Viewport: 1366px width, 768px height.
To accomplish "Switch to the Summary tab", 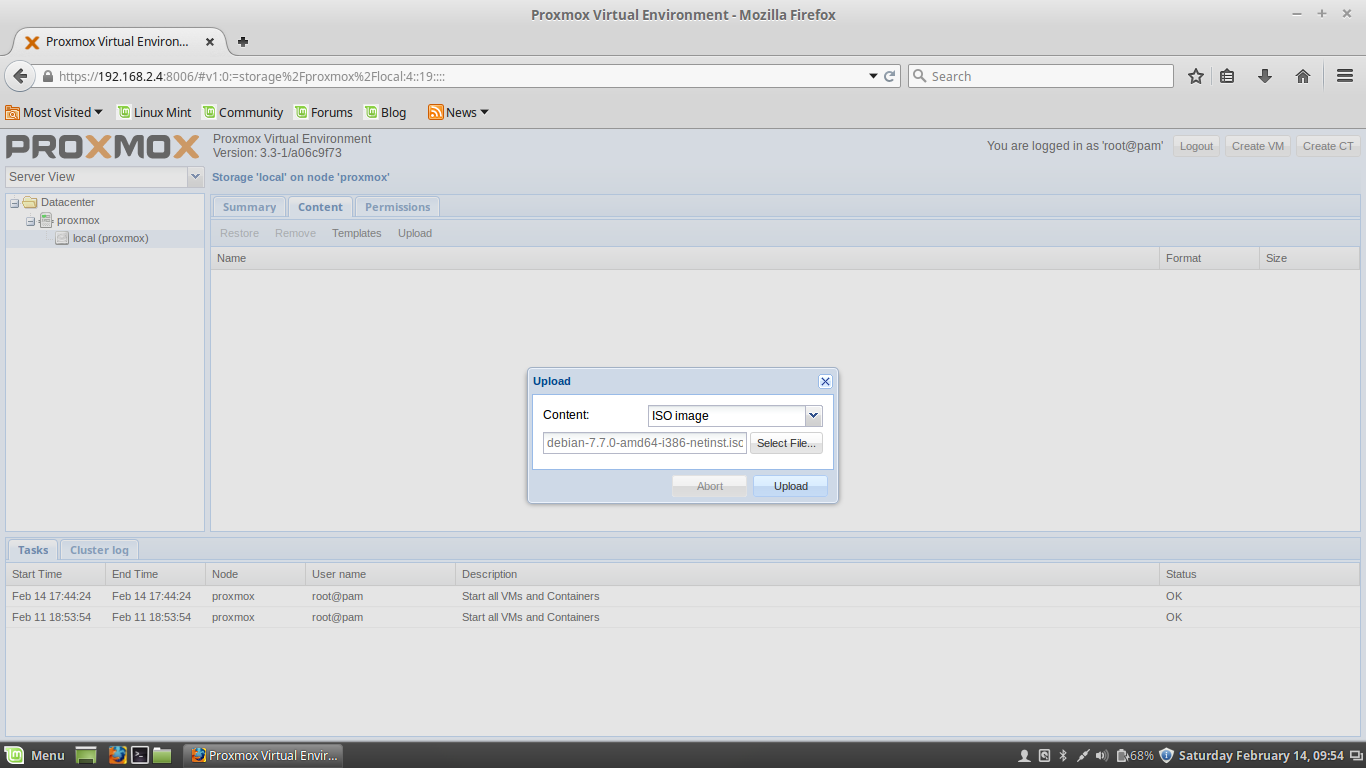I will click(x=249, y=207).
